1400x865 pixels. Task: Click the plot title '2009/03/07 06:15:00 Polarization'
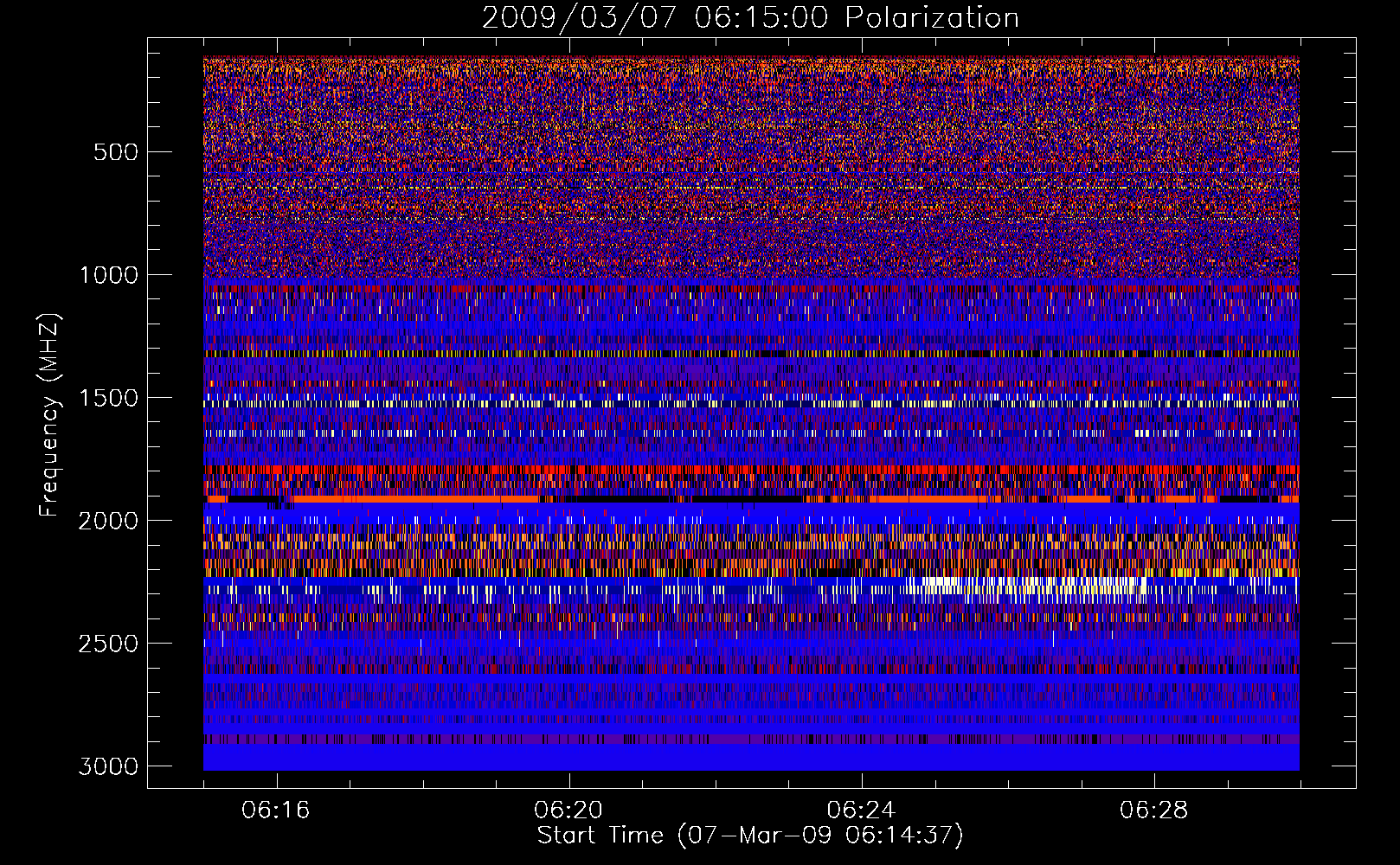tap(750, 18)
